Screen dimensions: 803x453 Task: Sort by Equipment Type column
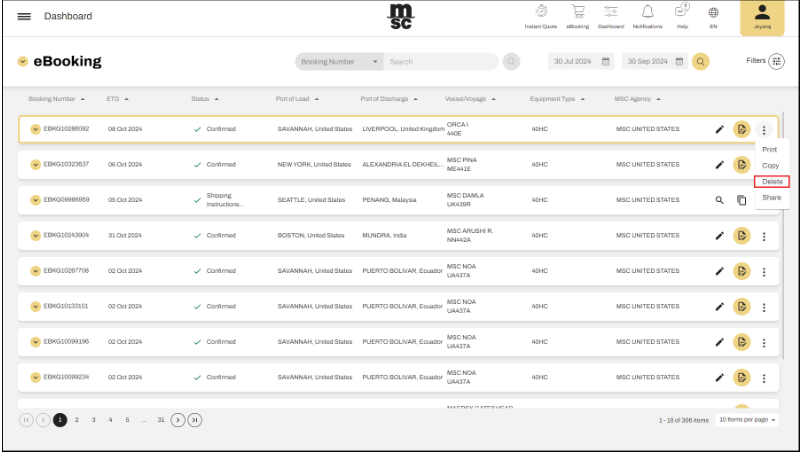[x=557, y=99]
